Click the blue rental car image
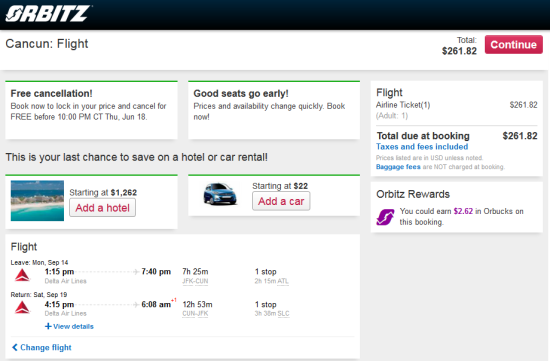The width and height of the screenshot is (550, 361). (x=220, y=194)
